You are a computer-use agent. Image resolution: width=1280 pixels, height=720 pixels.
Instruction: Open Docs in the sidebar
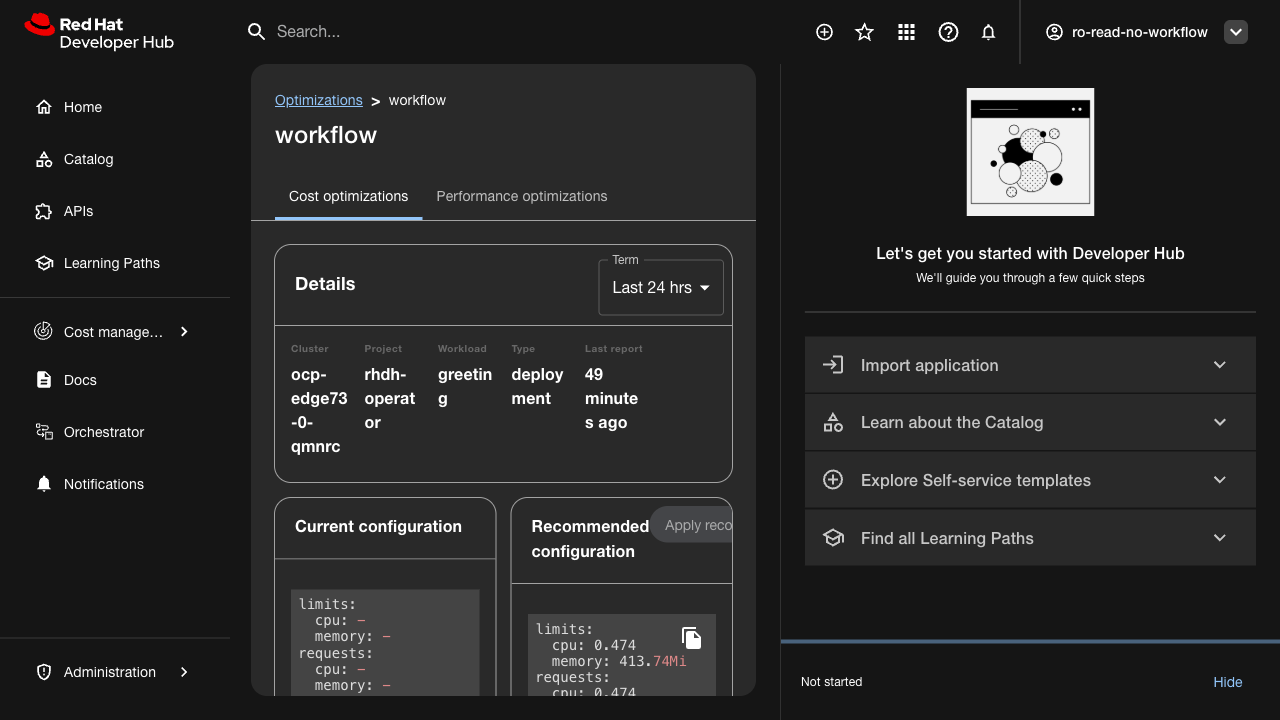(x=80, y=380)
